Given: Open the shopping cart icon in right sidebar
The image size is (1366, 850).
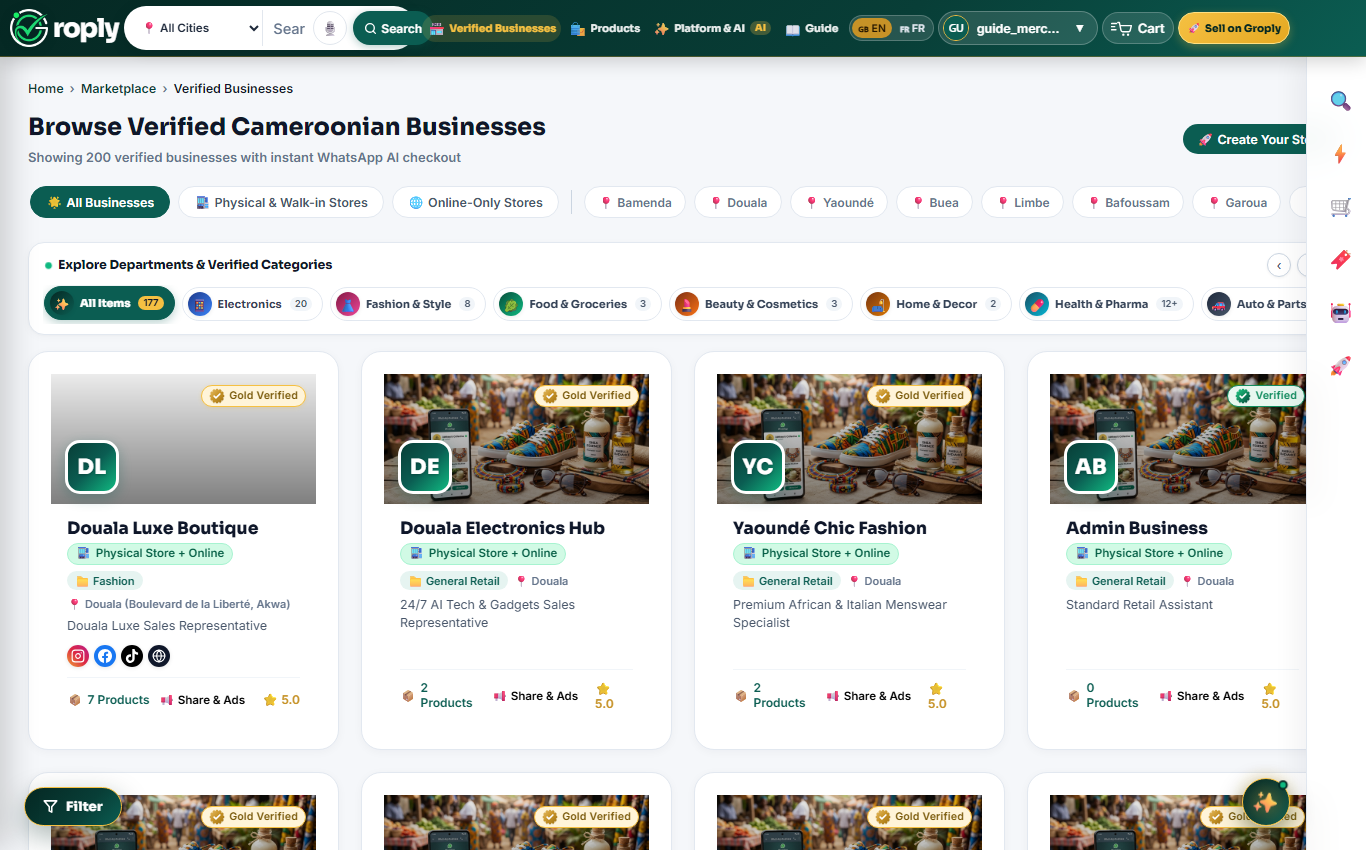Looking at the screenshot, I should [x=1340, y=207].
